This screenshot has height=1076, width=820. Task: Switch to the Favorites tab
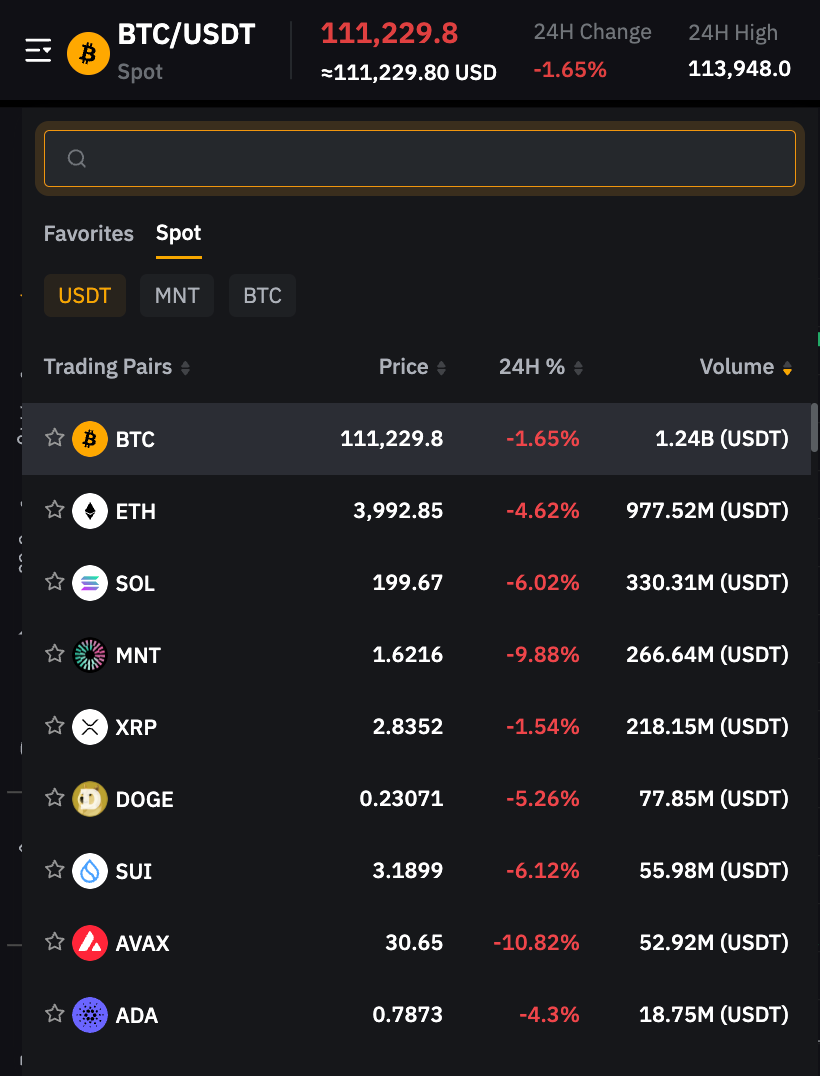coord(89,233)
